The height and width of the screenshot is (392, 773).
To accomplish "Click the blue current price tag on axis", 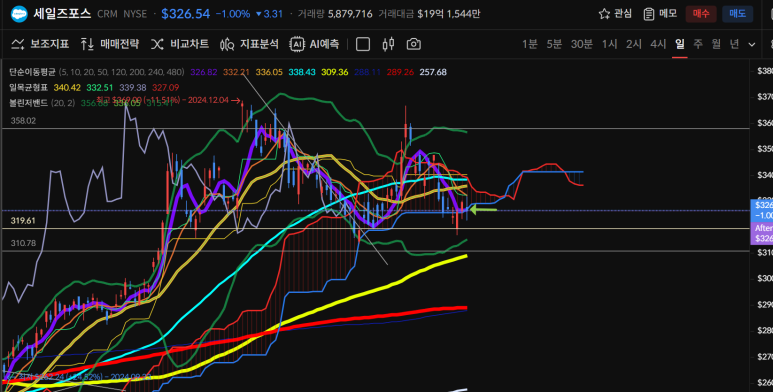I will pos(762,211).
